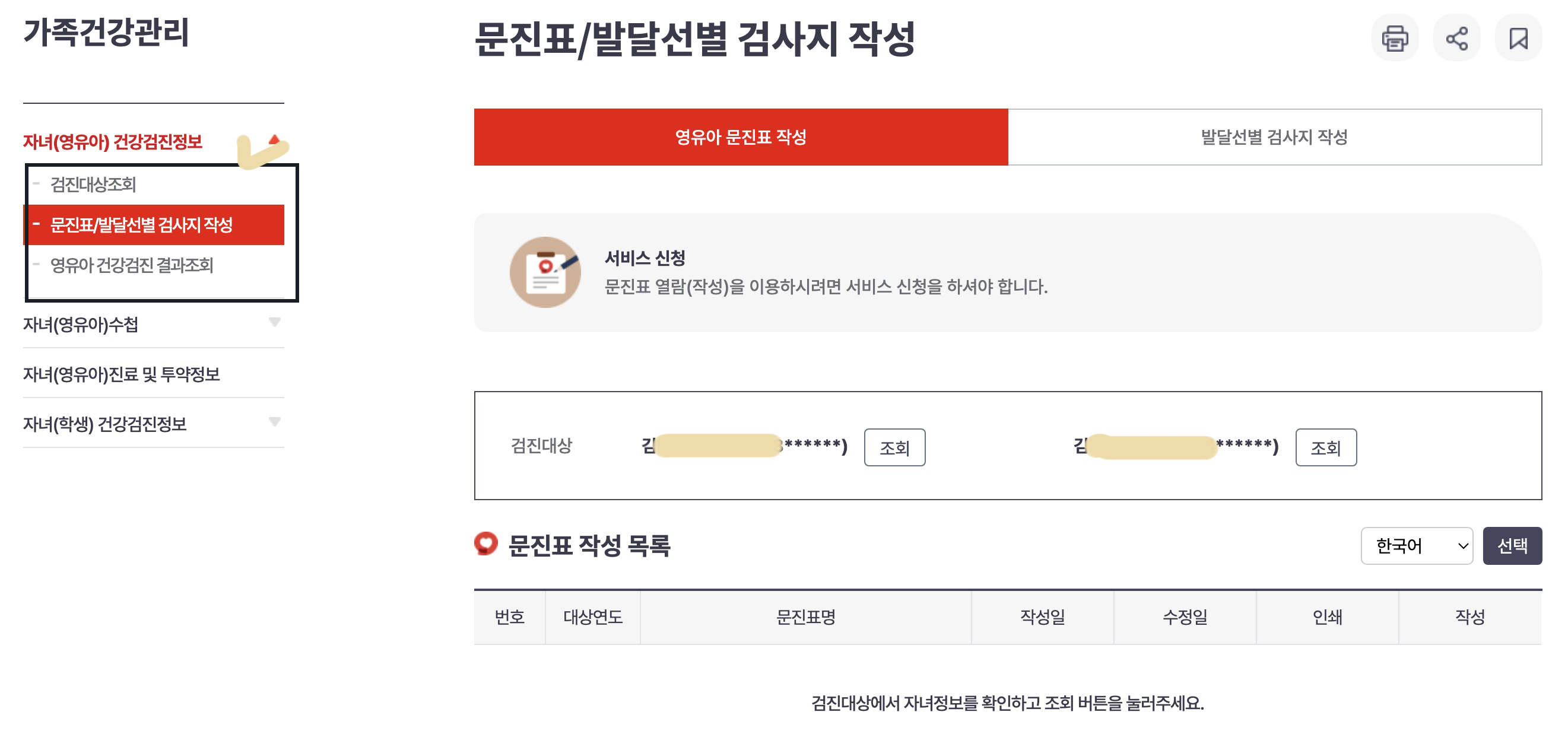Screen dimensions: 1568x750
Task: Open the 한국어 language dropdown
Action: tap(1417, 545)
